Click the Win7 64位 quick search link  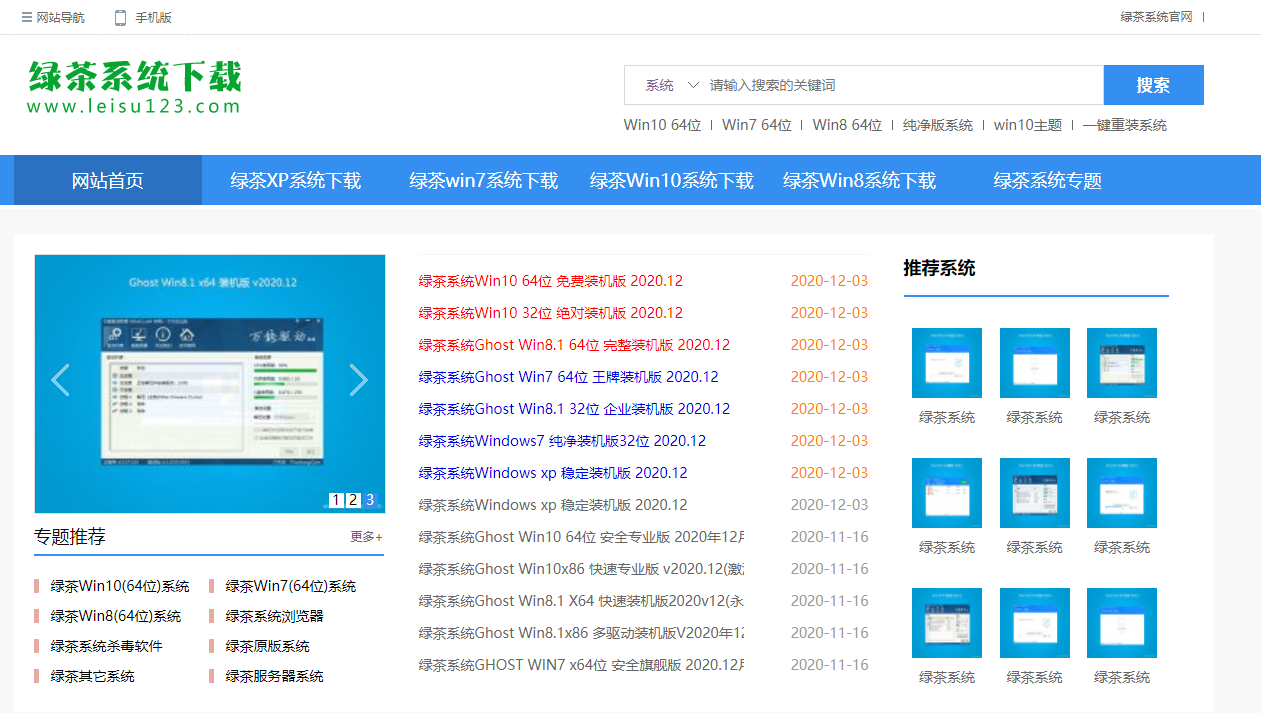pyautogui.click(x=756, y=125)
